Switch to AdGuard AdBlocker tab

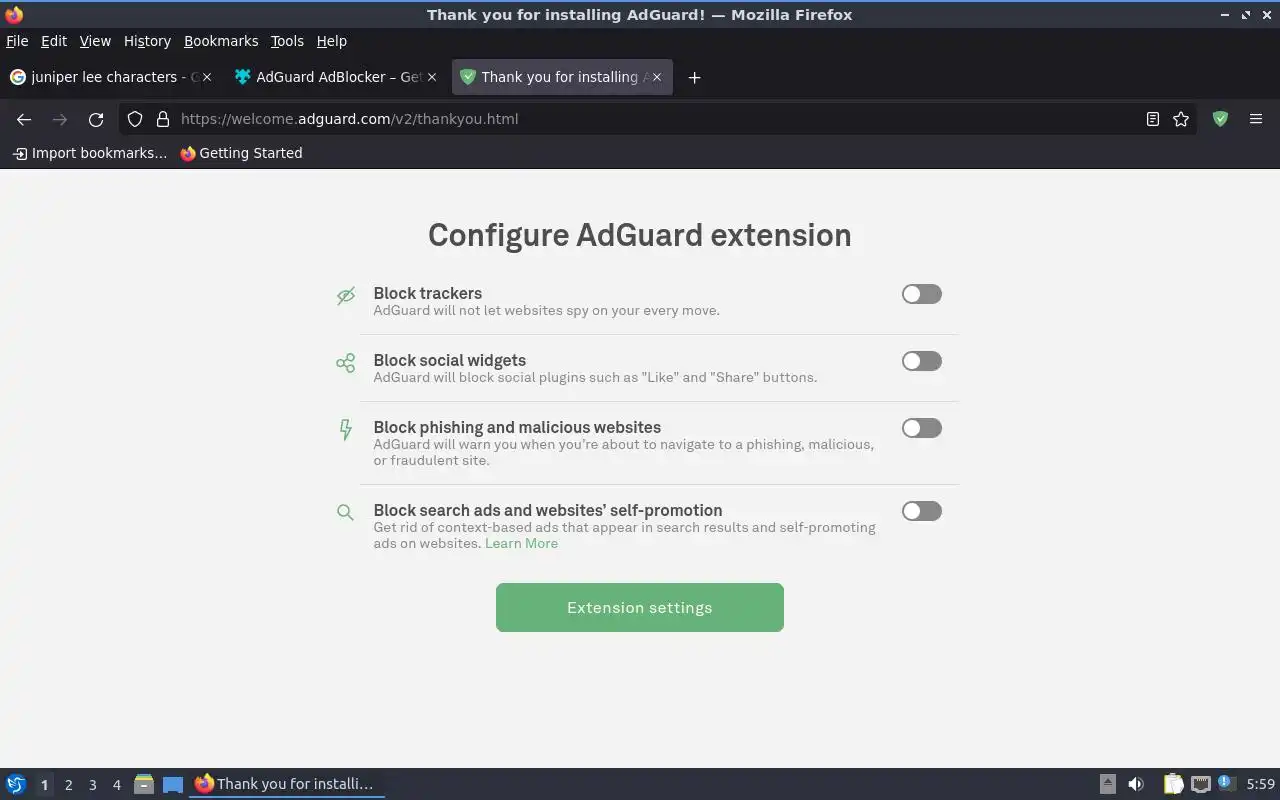(336, 77)
